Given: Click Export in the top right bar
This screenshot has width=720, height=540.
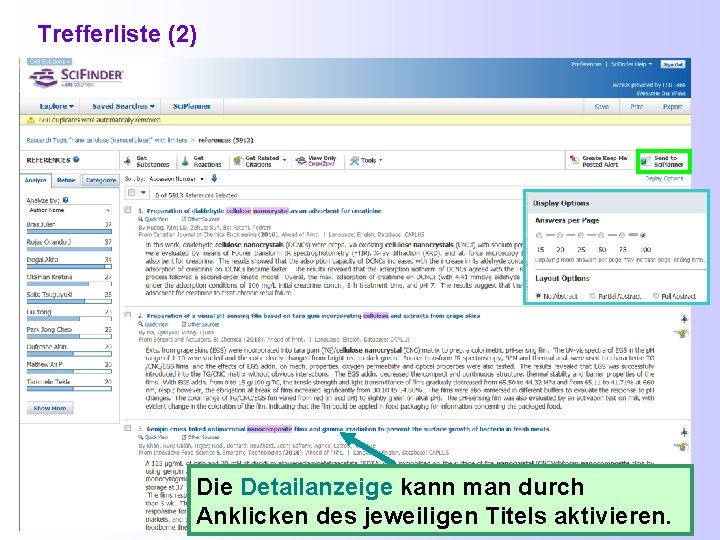Looking at the screenshot, I should 672,106.
